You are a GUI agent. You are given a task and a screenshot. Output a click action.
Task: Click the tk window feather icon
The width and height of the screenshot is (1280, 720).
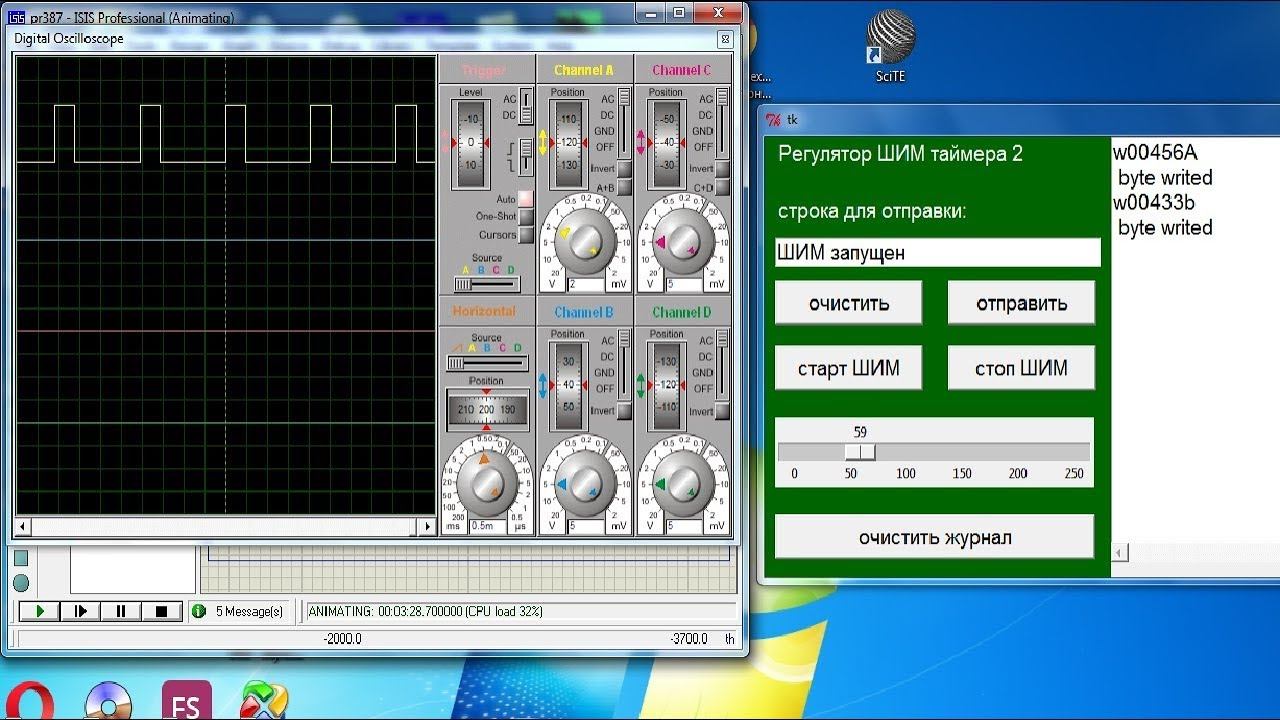[773, 120]
